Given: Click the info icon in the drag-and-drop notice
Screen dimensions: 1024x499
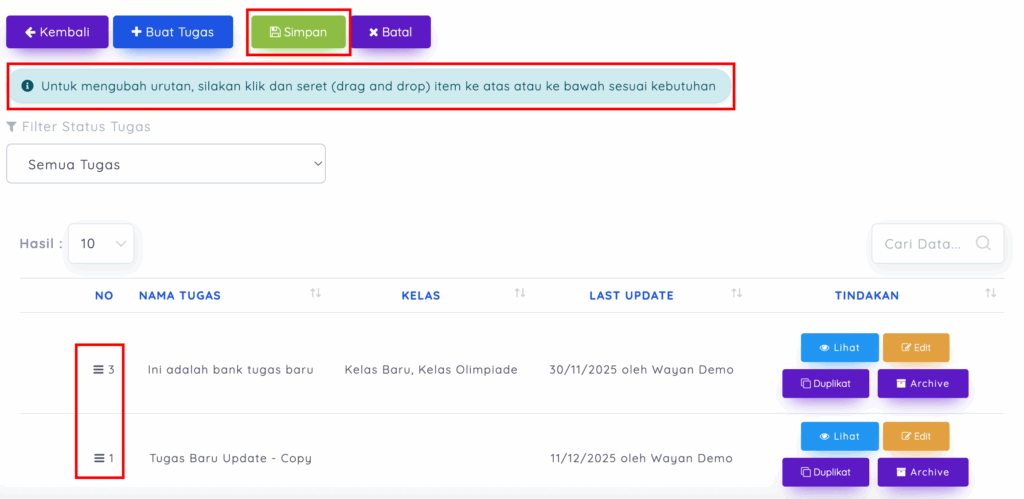Looking at the screenshot, I should [27, 86].
